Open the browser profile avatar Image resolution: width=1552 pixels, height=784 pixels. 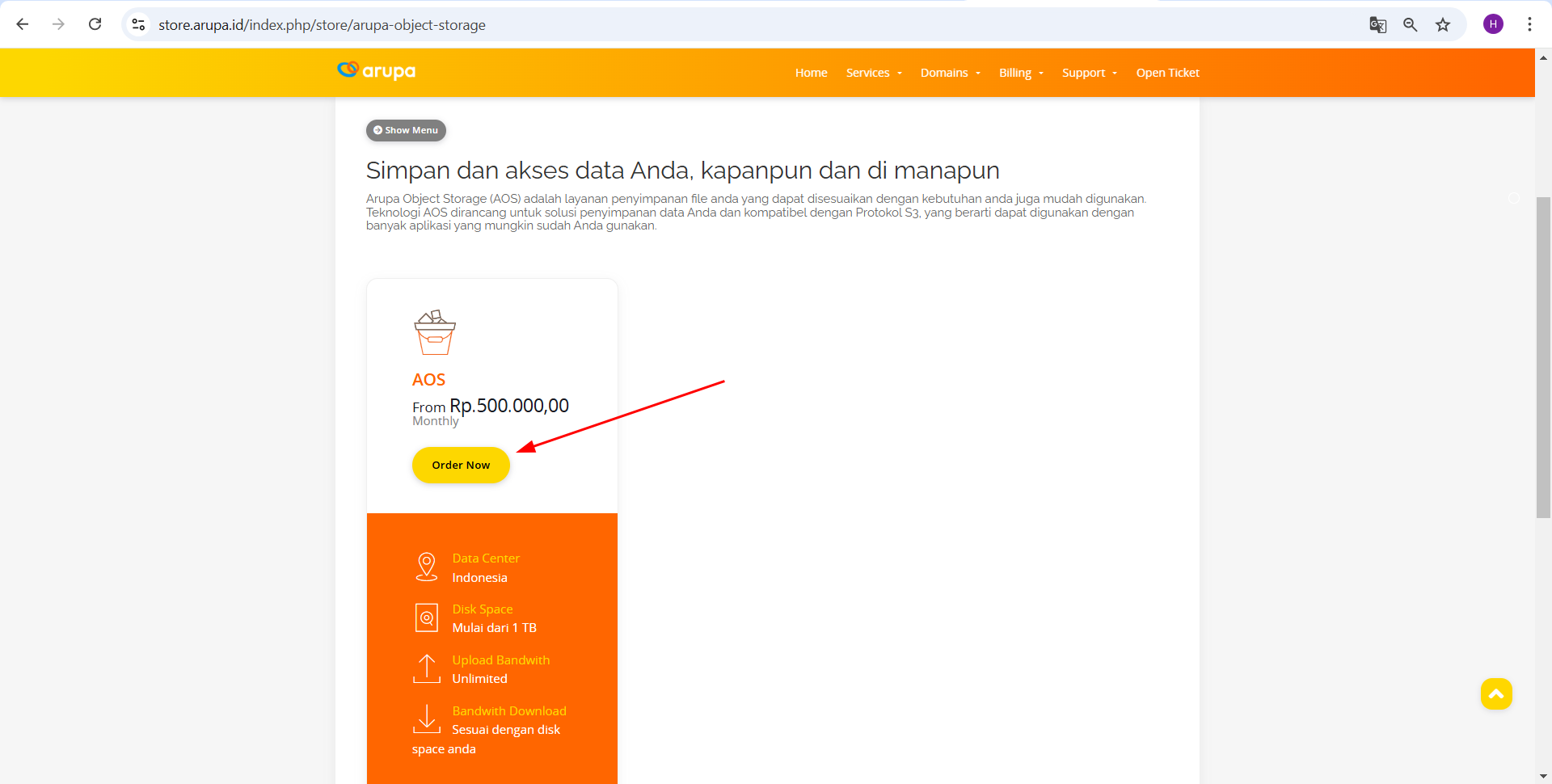[1493, 24]
